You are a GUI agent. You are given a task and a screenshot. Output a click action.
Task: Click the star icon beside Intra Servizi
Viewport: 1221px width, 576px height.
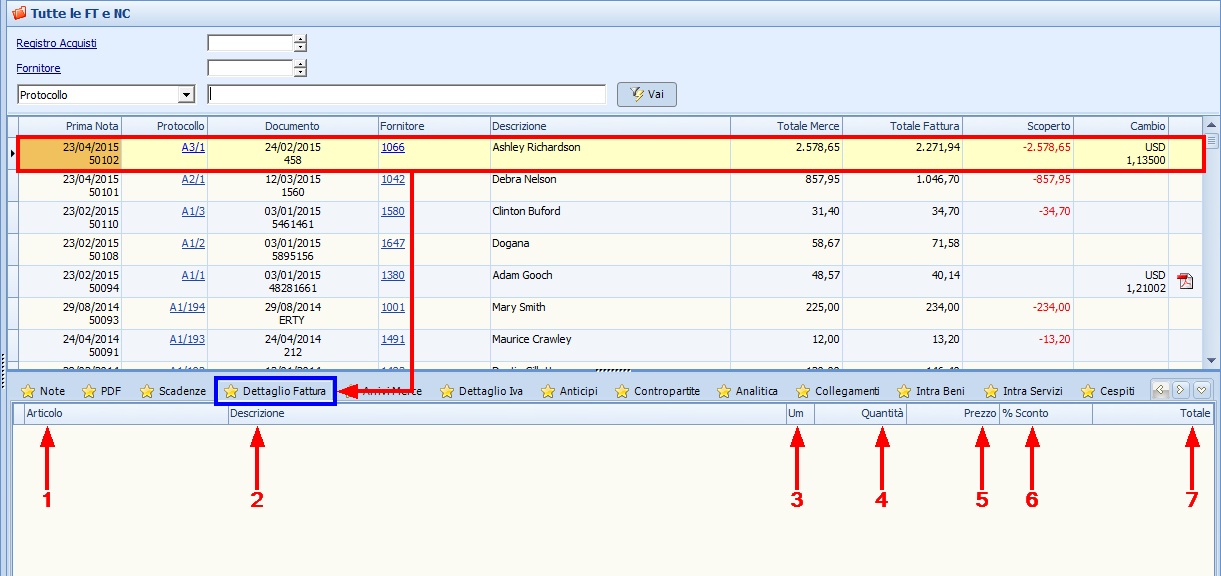pos(991,391)
